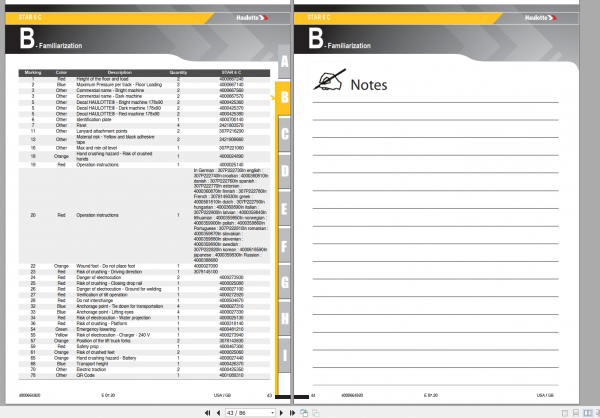Go to the next page
This screenshot has width=600, height=418.
click(x=281, y=413)
